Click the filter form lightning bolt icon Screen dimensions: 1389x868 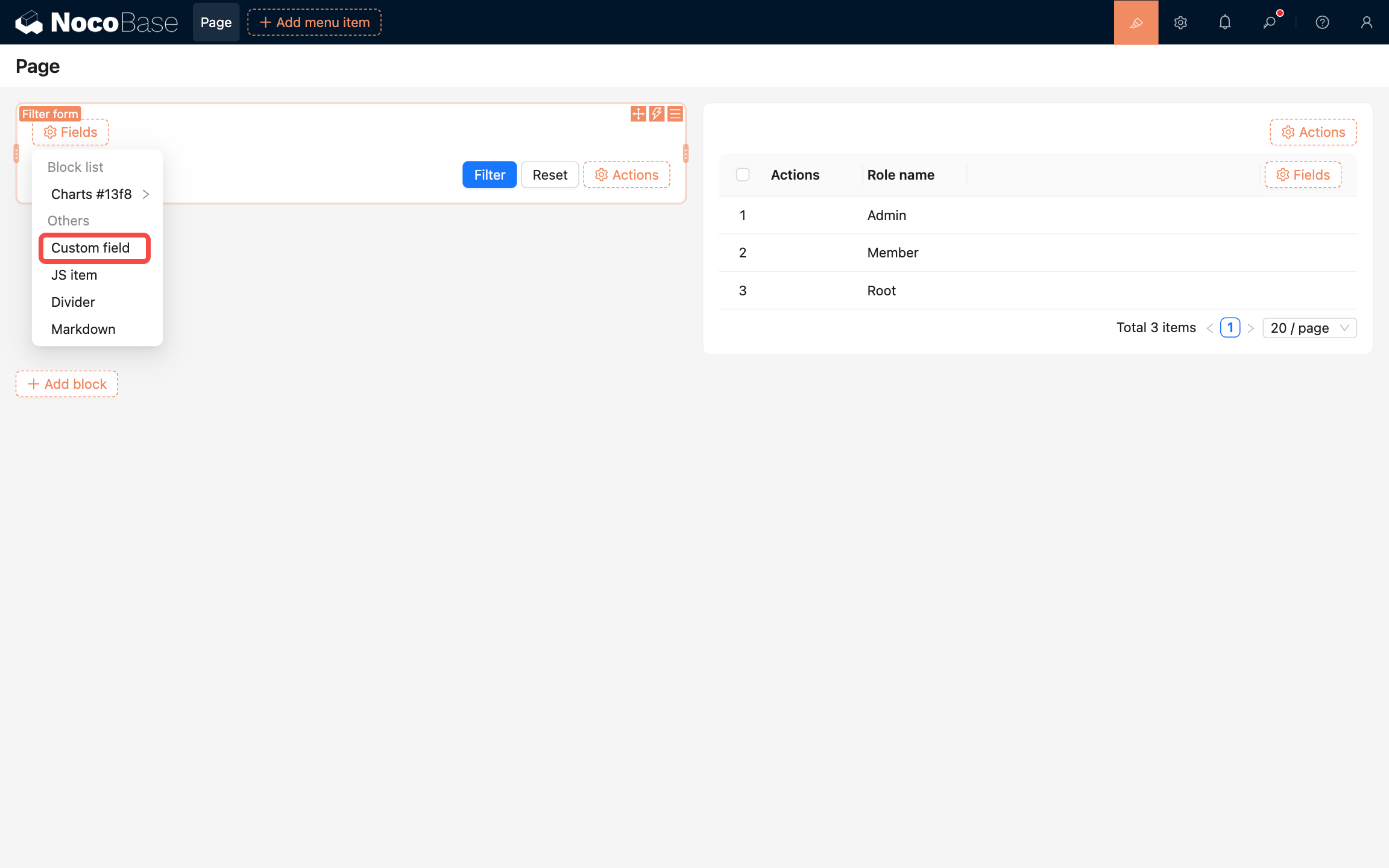[657, 114]
